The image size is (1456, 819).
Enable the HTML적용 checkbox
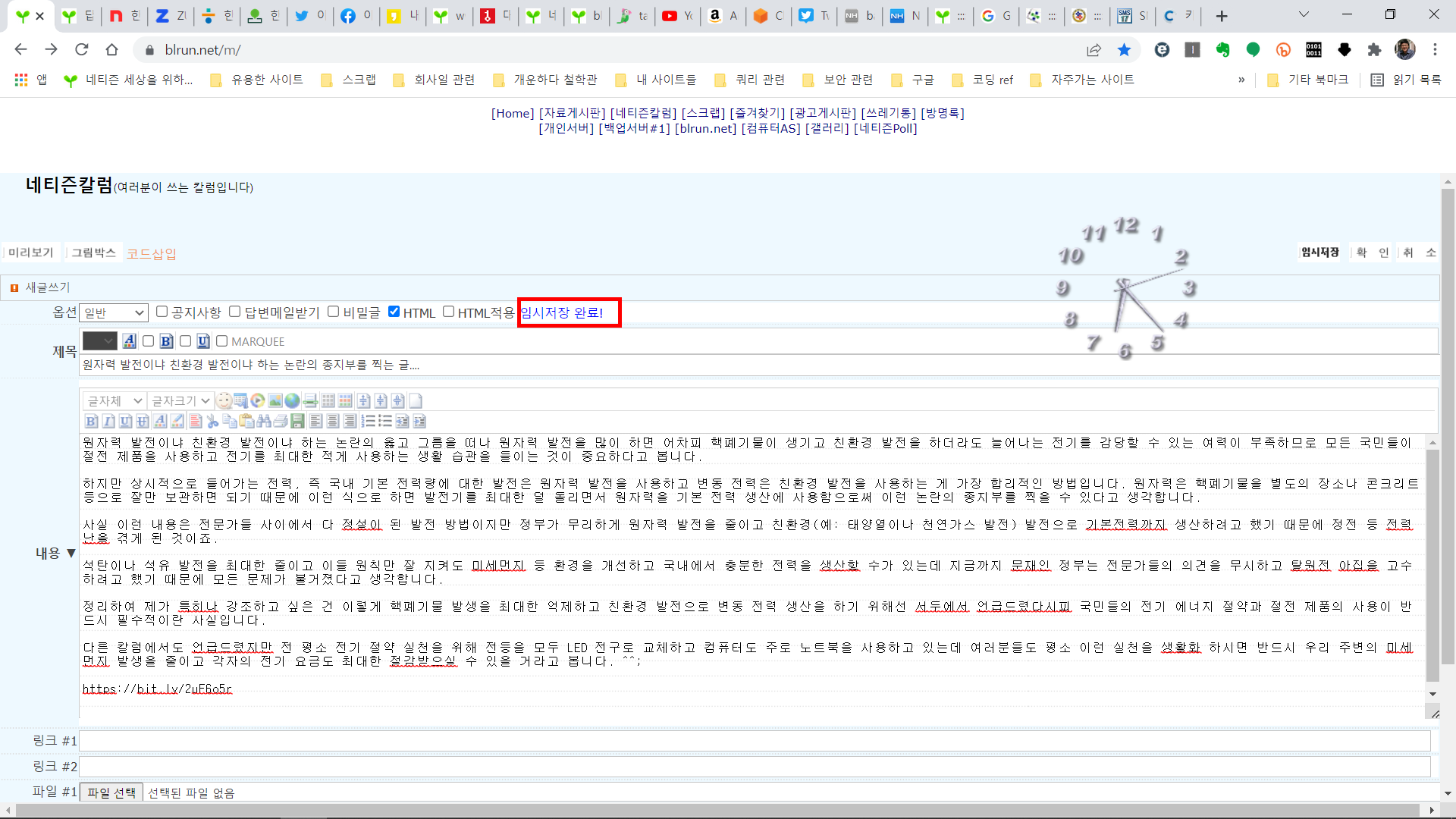448,312
